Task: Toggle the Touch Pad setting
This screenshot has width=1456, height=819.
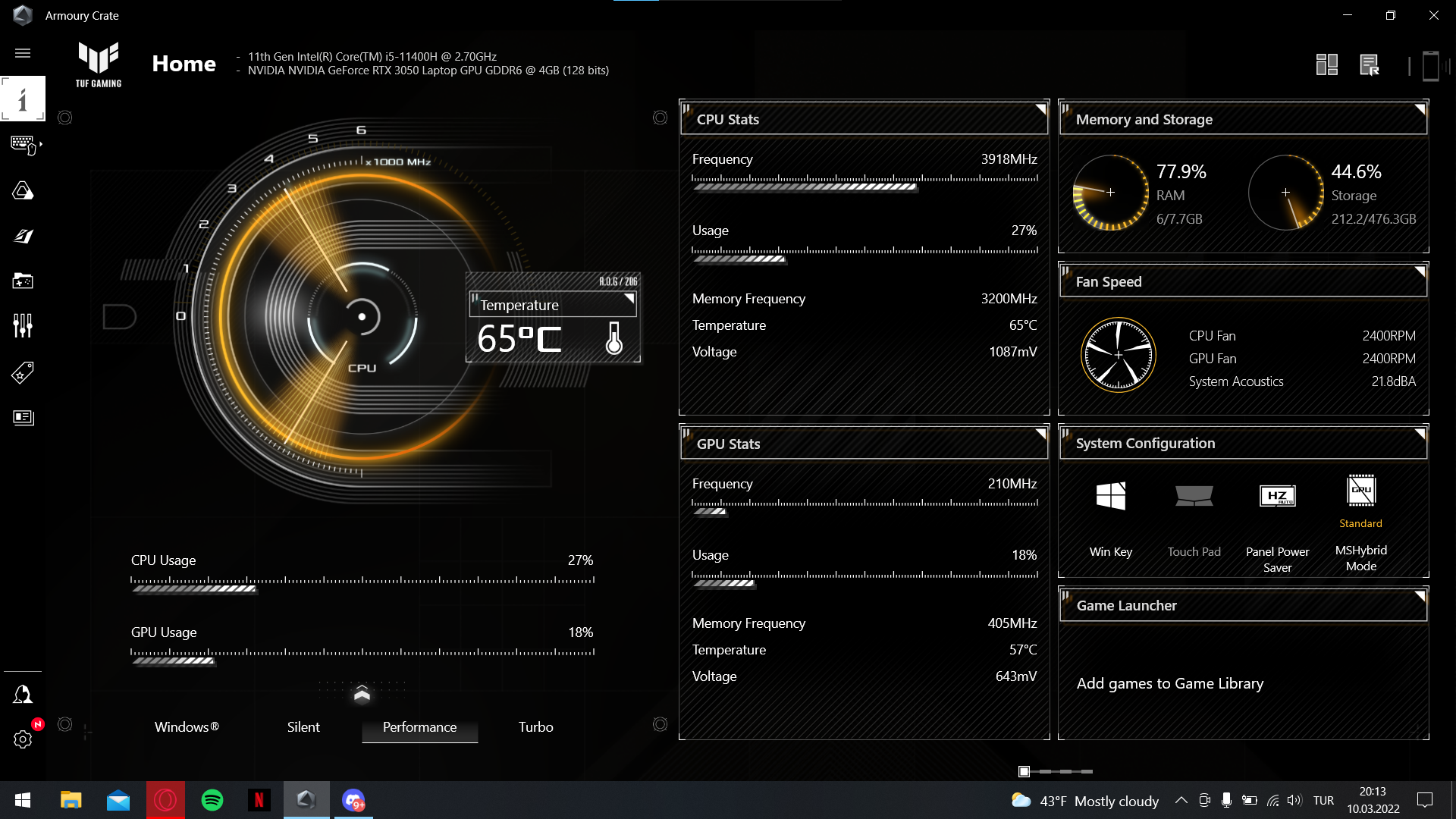Action: 1194,497
